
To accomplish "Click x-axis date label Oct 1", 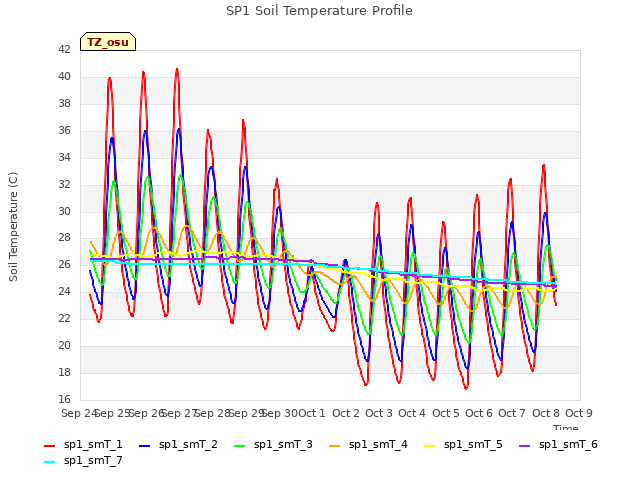I will click(x=312, y=413).
